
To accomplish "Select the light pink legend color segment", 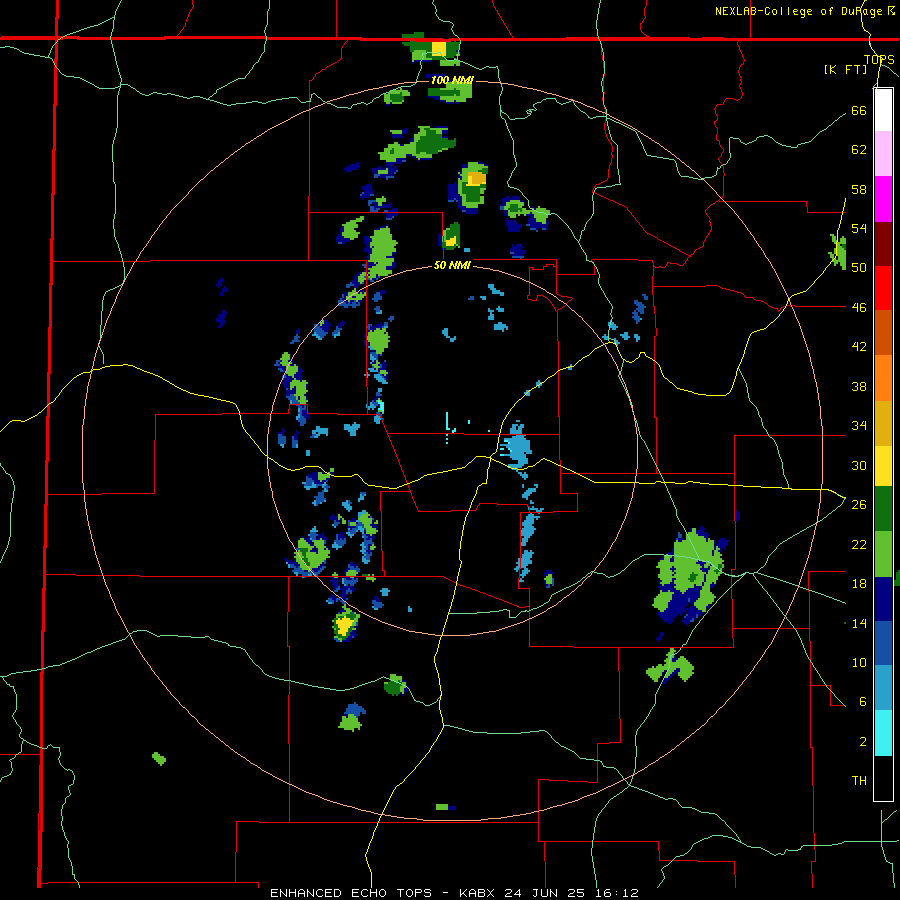I will 883,154.
